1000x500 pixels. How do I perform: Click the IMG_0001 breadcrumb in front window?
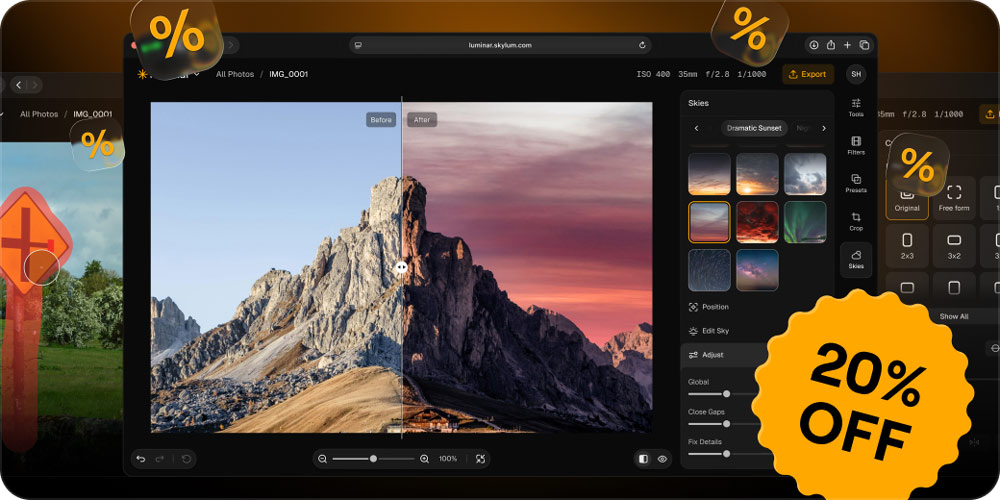click(288, 74)
